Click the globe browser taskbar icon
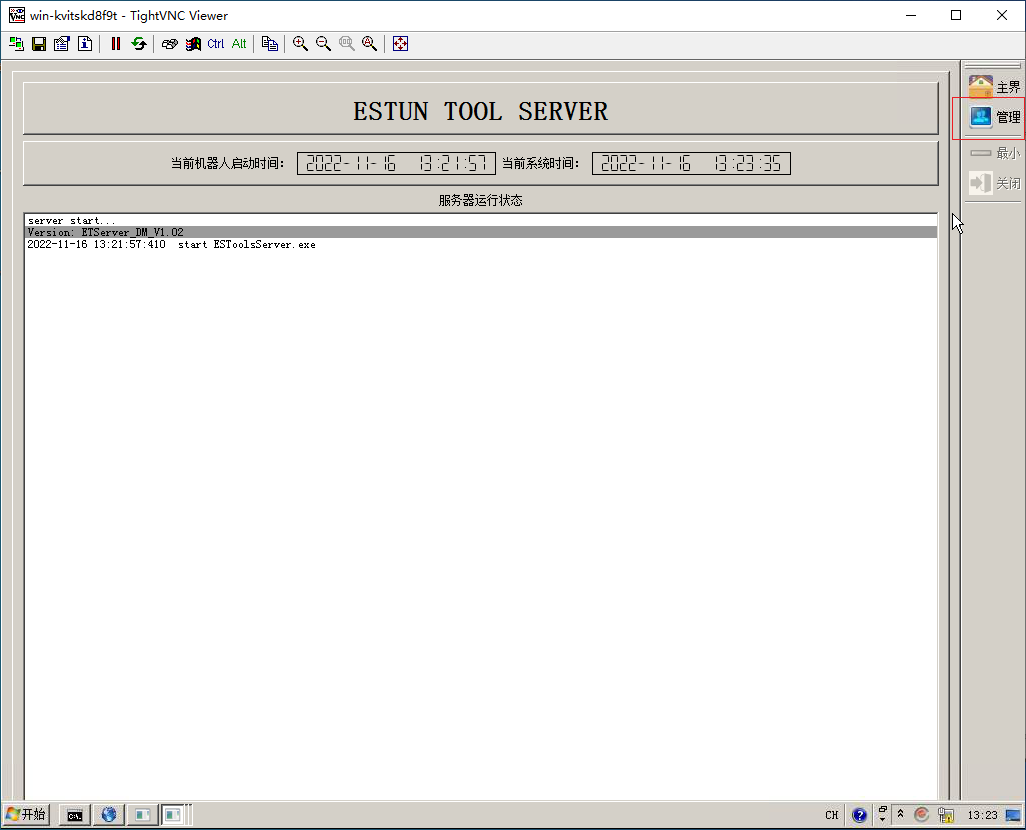The width and height of the screenshot is (1026, 830). 109,815
